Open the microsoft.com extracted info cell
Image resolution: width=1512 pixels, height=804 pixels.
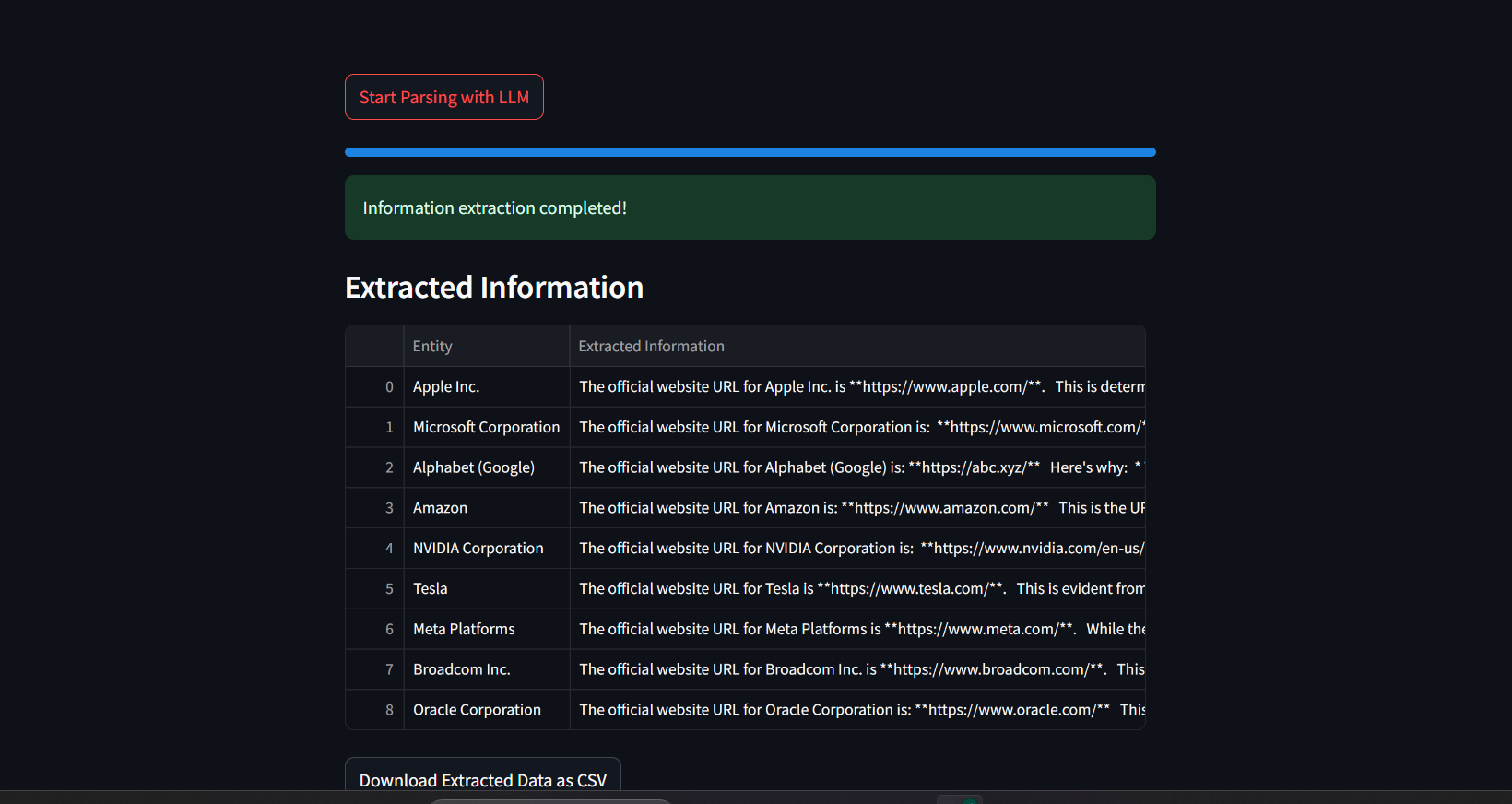(x=857, y=427)
